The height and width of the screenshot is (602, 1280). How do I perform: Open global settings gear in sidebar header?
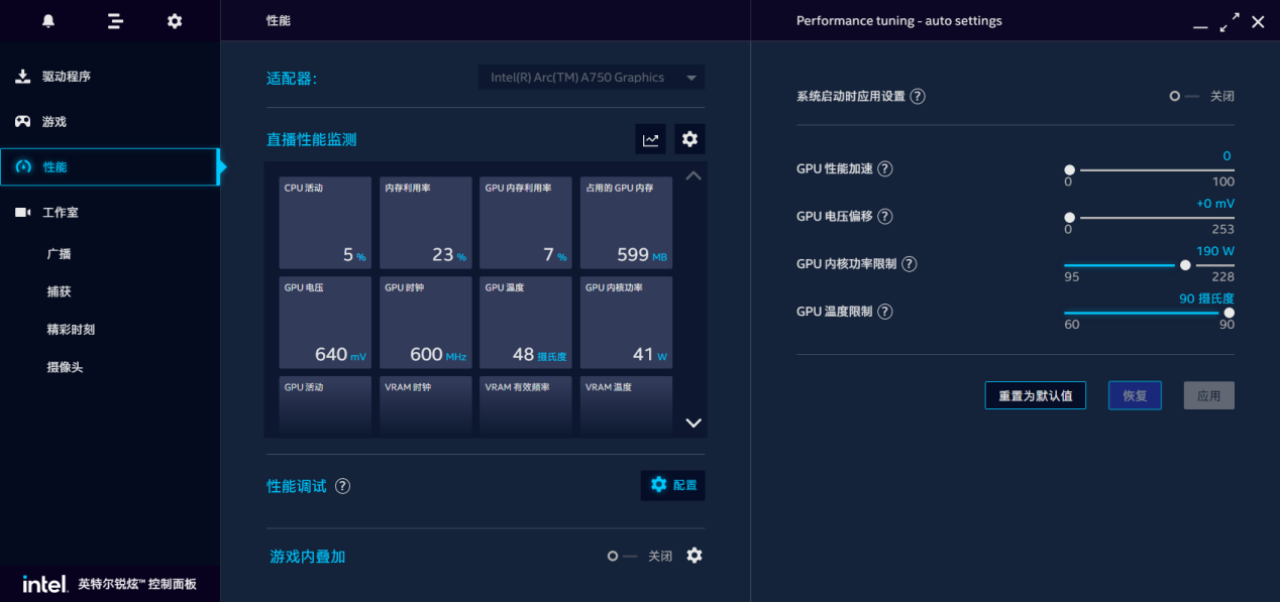175,21
